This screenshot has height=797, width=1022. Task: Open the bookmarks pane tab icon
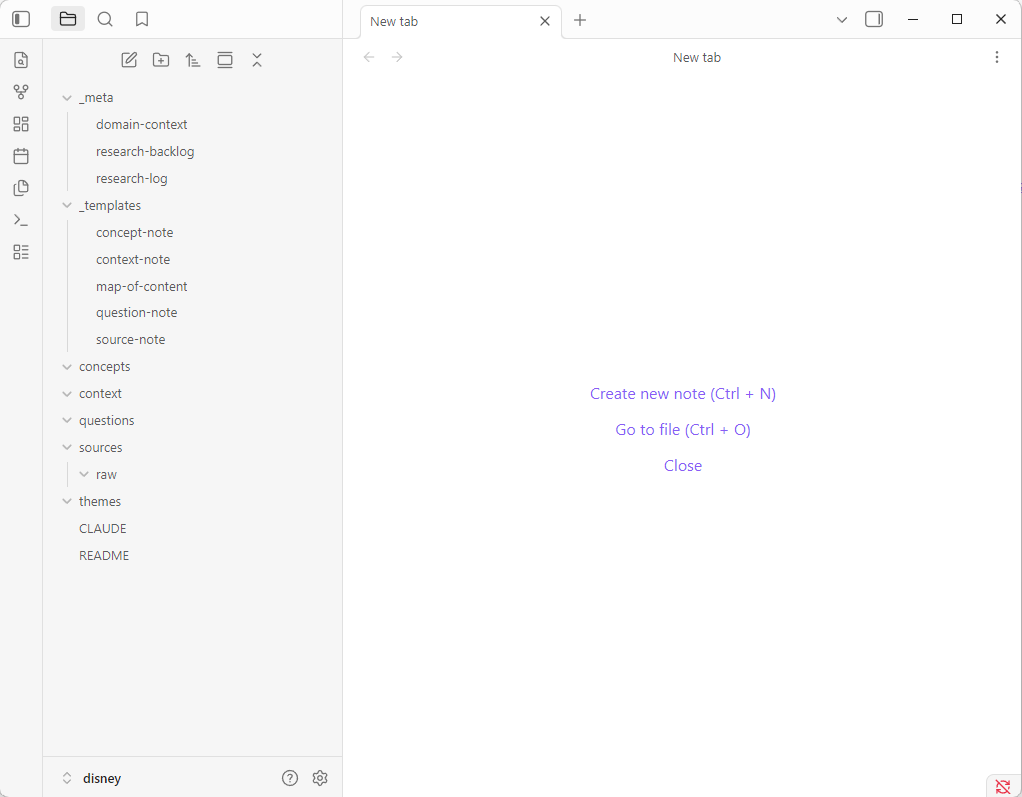point(142,19)
